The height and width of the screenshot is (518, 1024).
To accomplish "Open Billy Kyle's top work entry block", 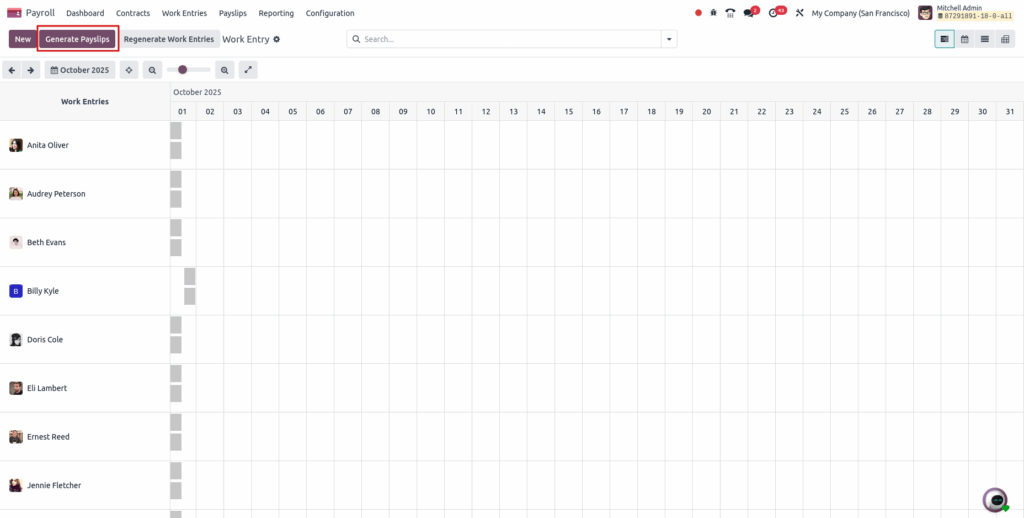I will tap(189, 276).
